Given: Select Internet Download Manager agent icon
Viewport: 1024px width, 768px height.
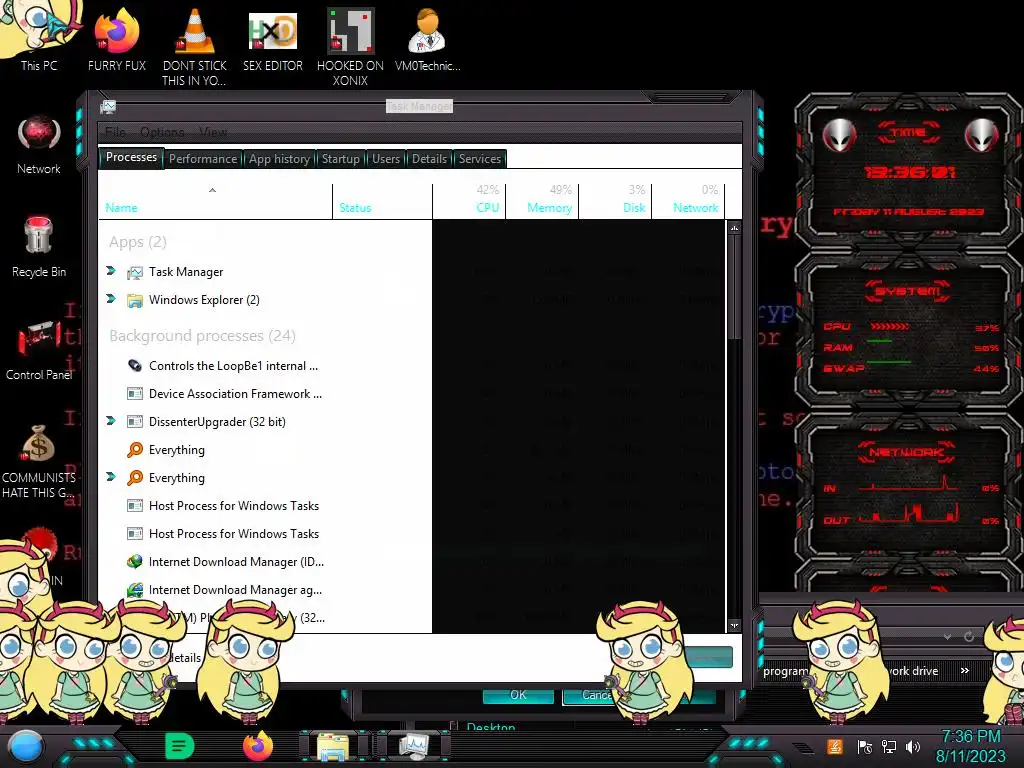Looking at the screenshot, I should [135, 590].
